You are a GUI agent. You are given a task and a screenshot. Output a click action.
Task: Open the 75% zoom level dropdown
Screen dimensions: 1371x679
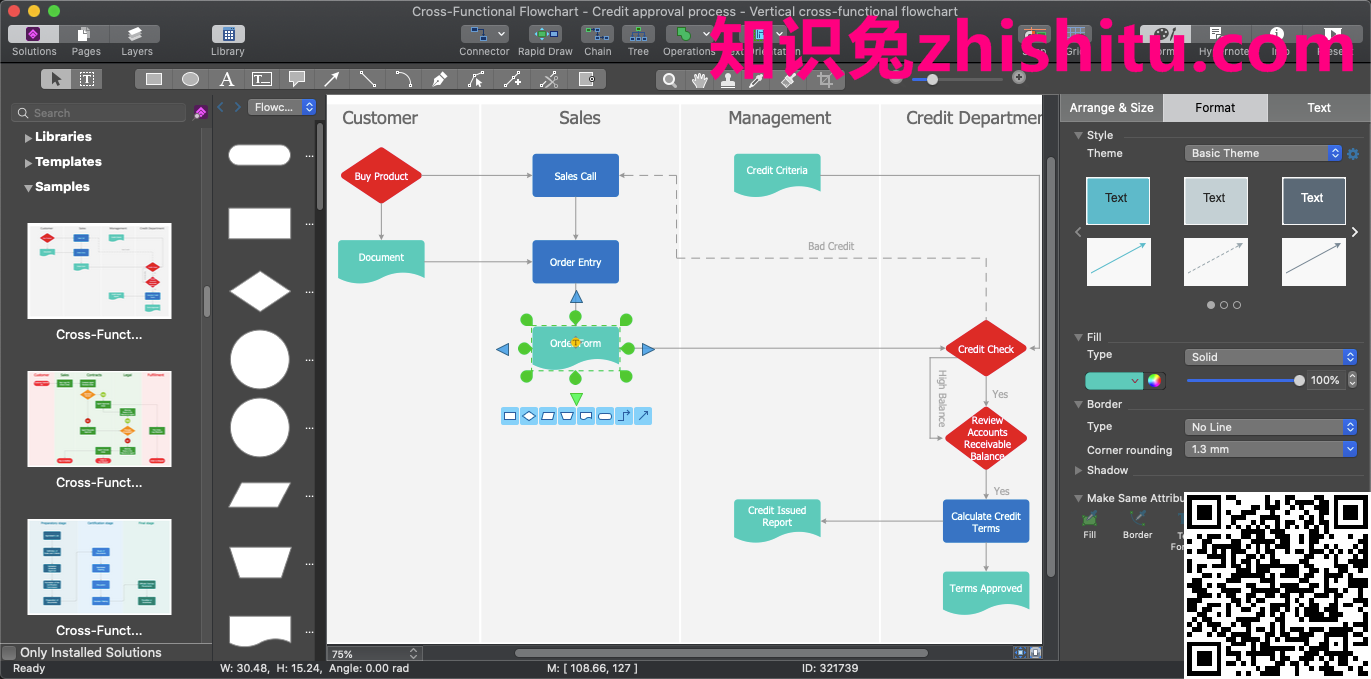pyautogui.click(x=374, y=654)
